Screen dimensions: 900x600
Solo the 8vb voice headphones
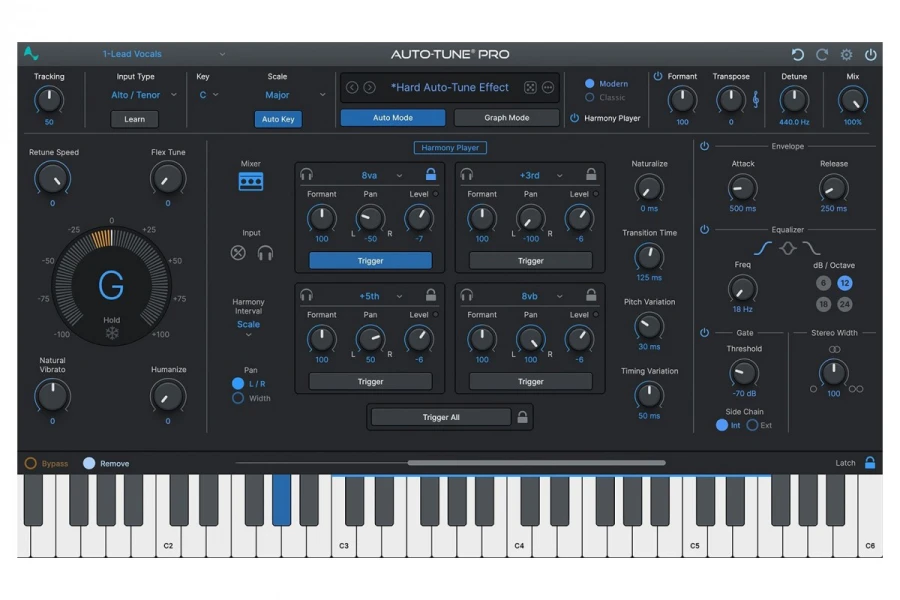click(467, 295)
